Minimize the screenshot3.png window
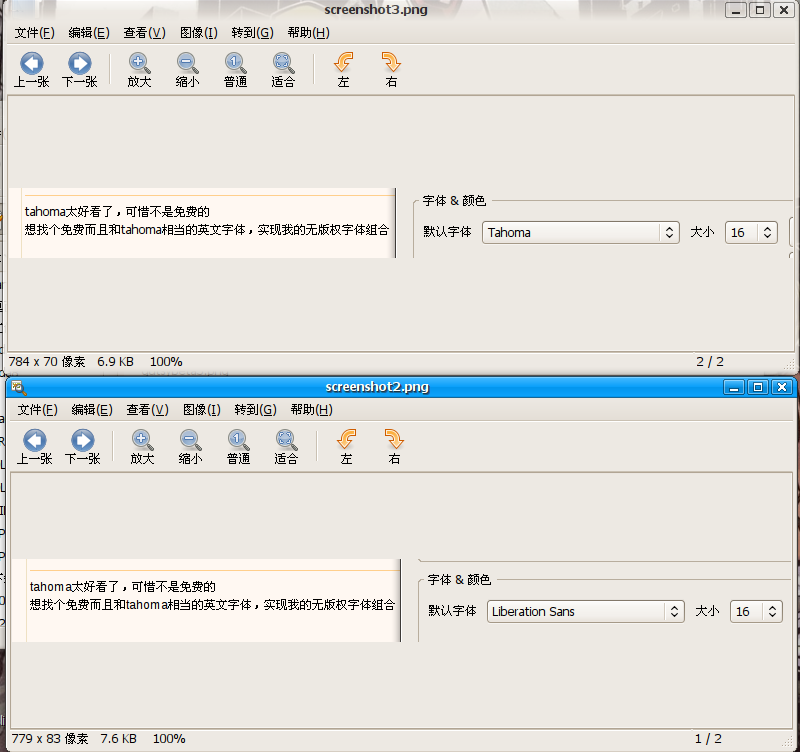 point(736,10)
